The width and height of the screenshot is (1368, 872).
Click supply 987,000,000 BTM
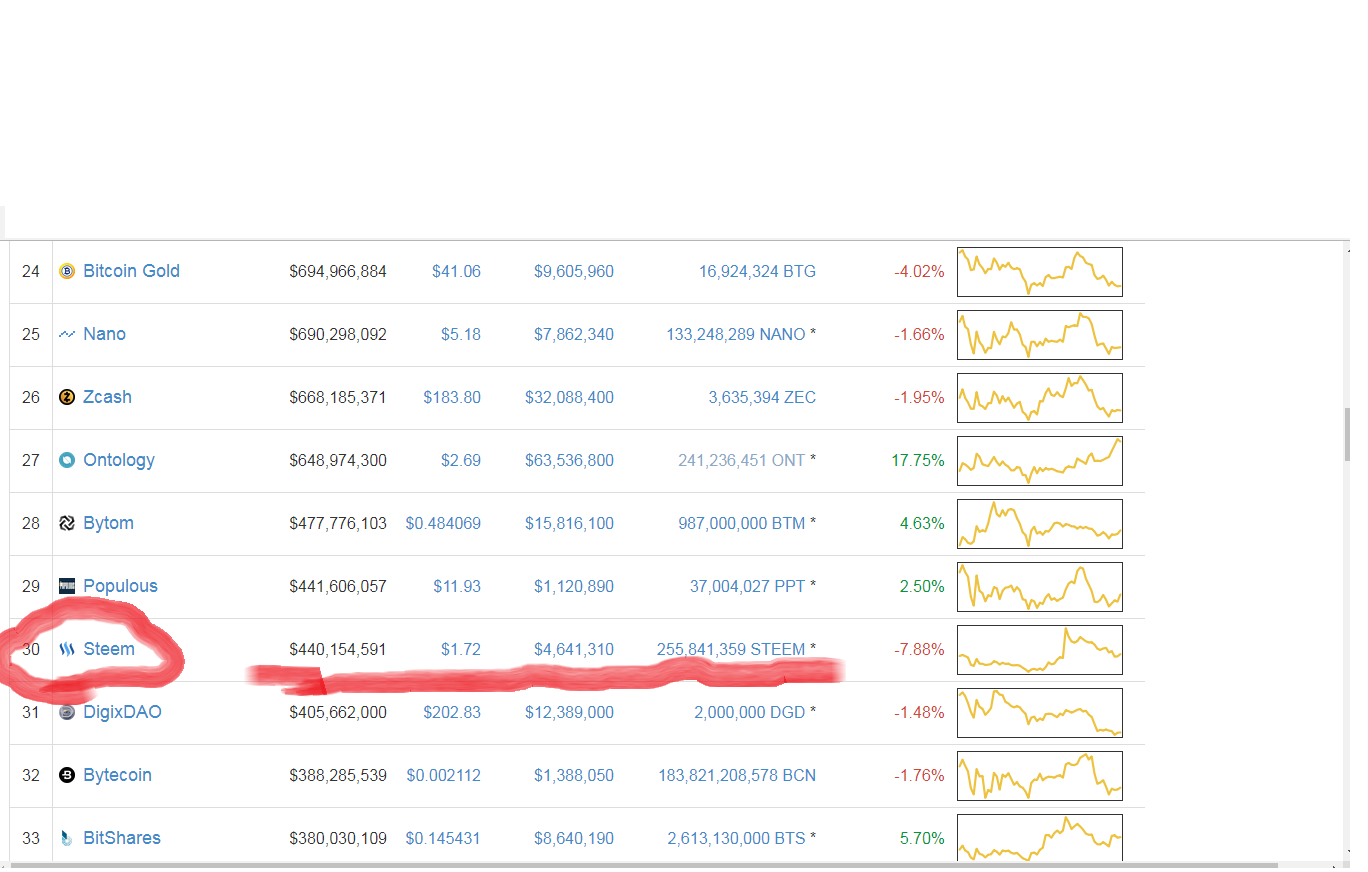coord(741,523)
